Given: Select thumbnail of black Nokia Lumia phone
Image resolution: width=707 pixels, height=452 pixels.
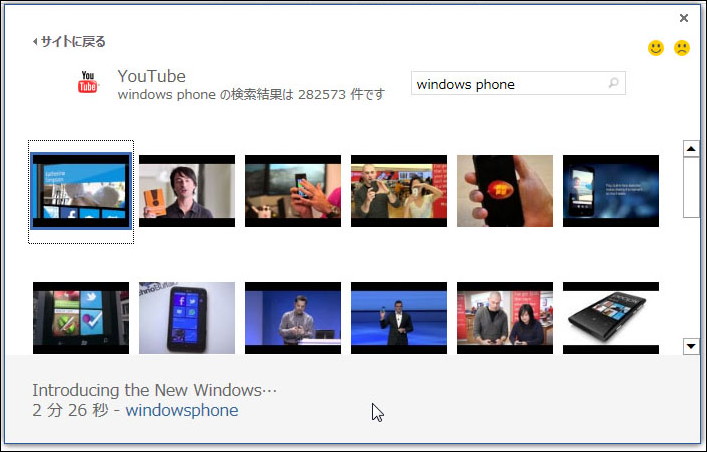Looking at the screenshot, I should coord(611,318).
